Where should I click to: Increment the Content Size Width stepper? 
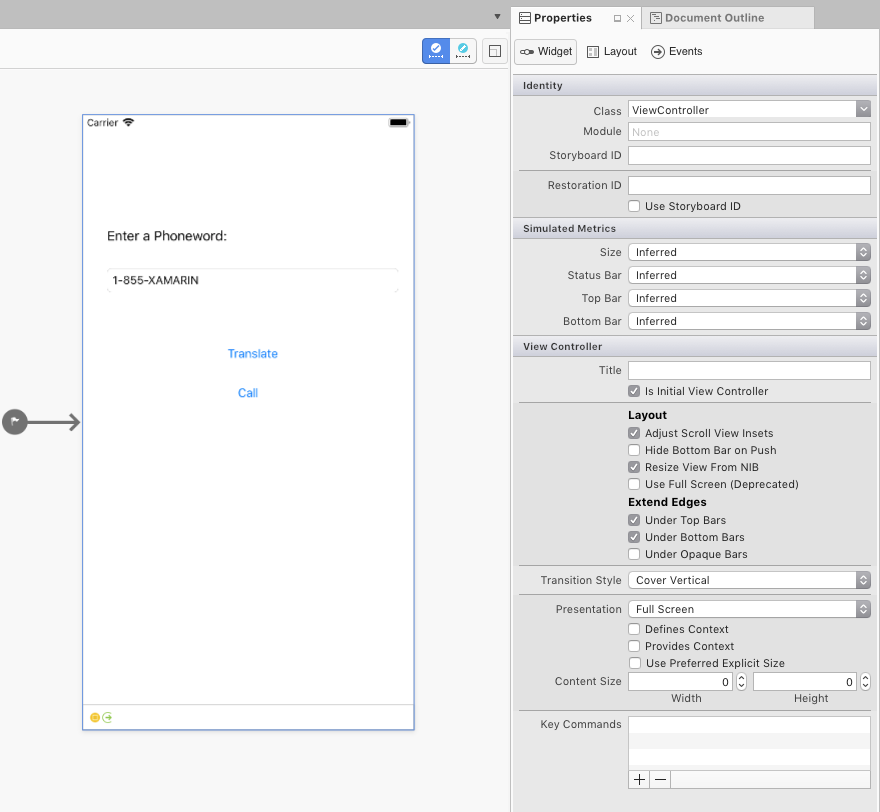click(x=741, y=677)
